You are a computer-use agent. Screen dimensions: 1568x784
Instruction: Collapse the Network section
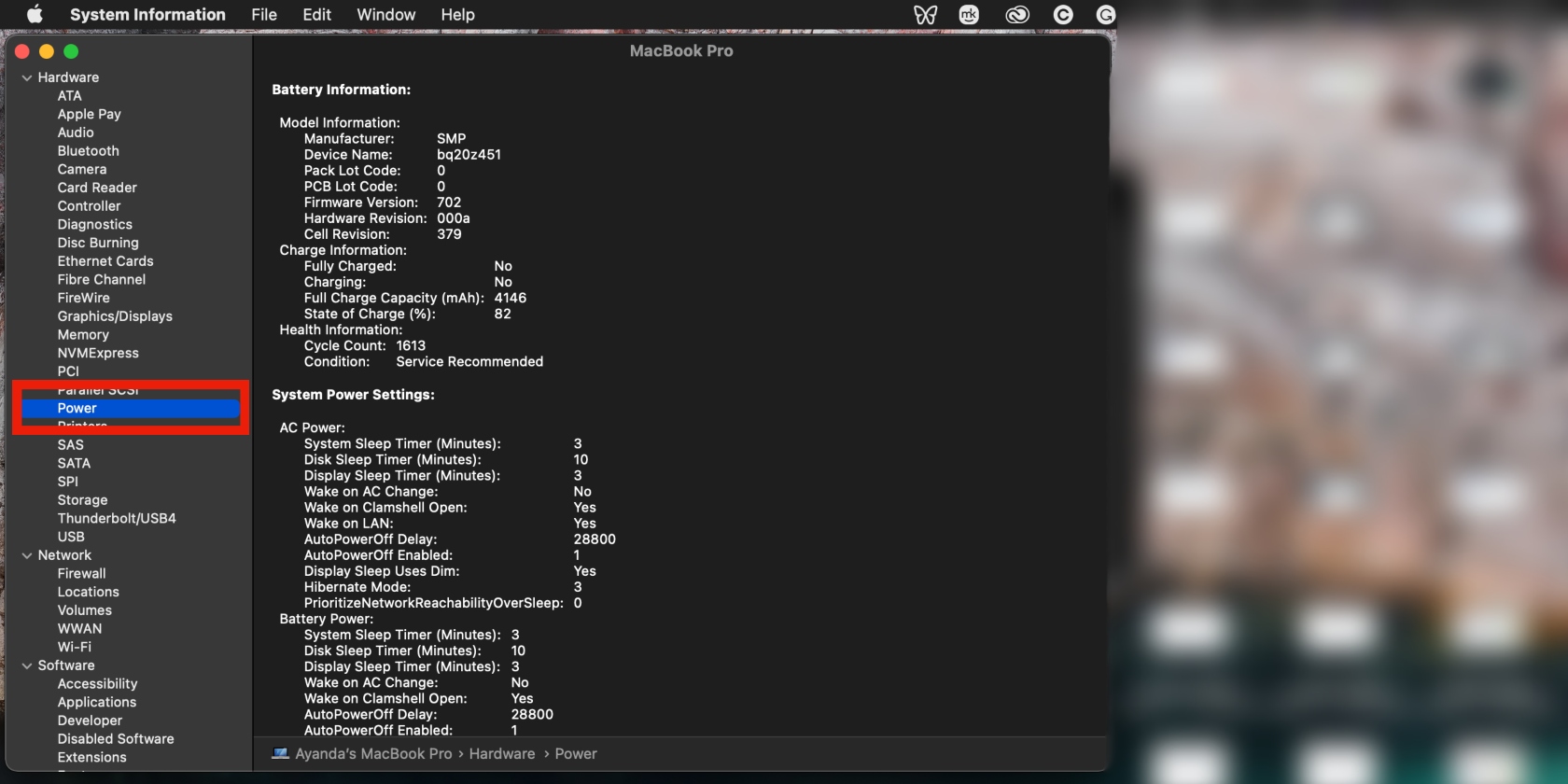[27, 555]
